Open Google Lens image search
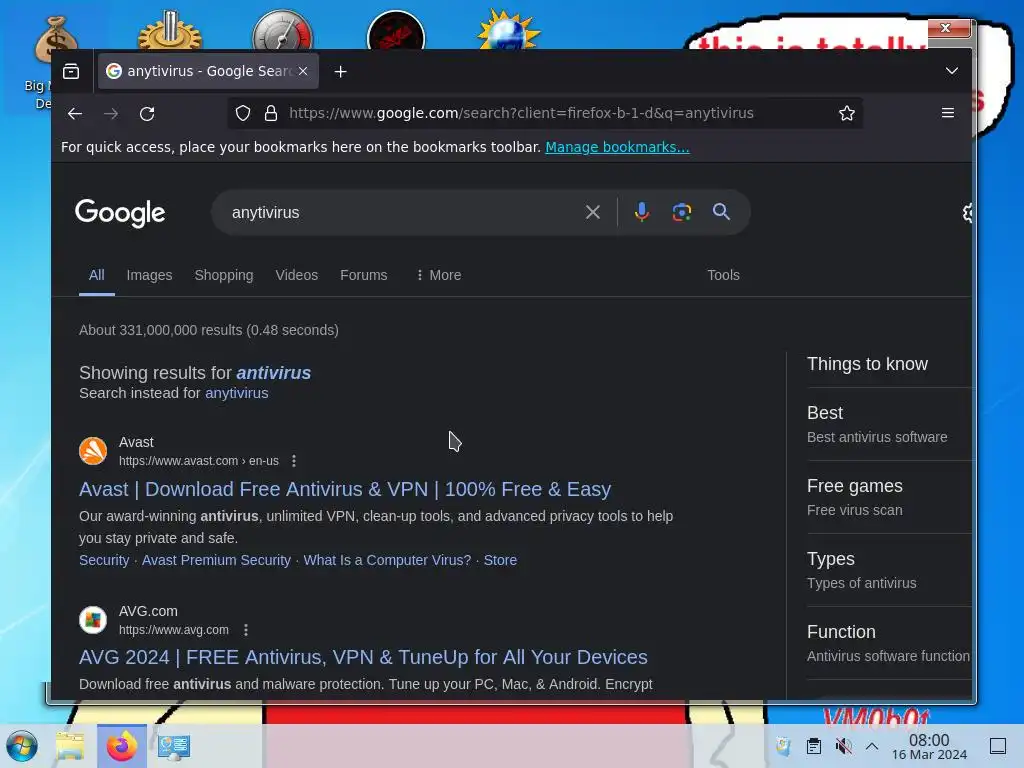Viewport: 1024px width, 768px height. tap(681, 212)
